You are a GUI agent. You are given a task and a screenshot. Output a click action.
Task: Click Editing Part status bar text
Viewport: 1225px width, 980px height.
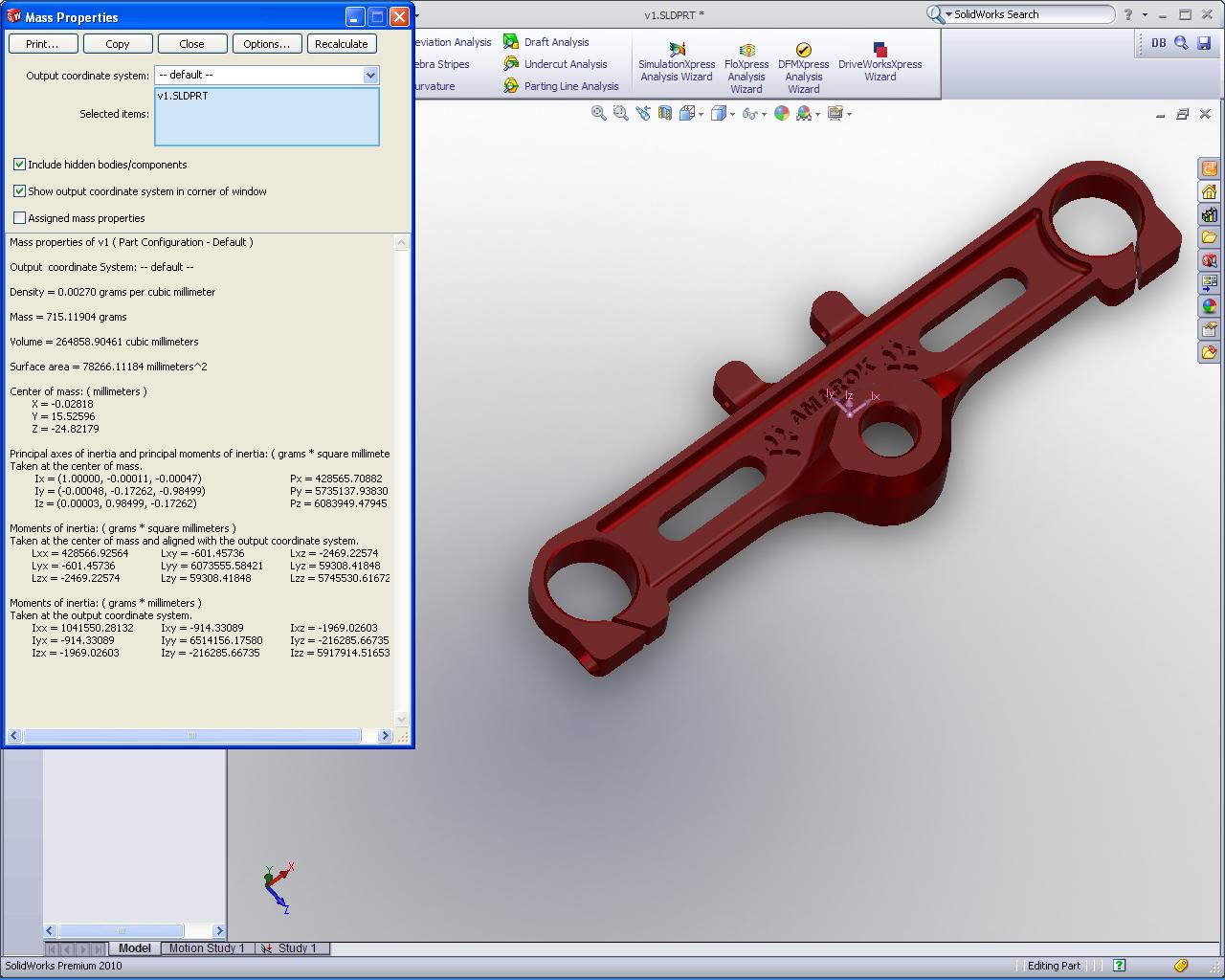click(1054, 966)
